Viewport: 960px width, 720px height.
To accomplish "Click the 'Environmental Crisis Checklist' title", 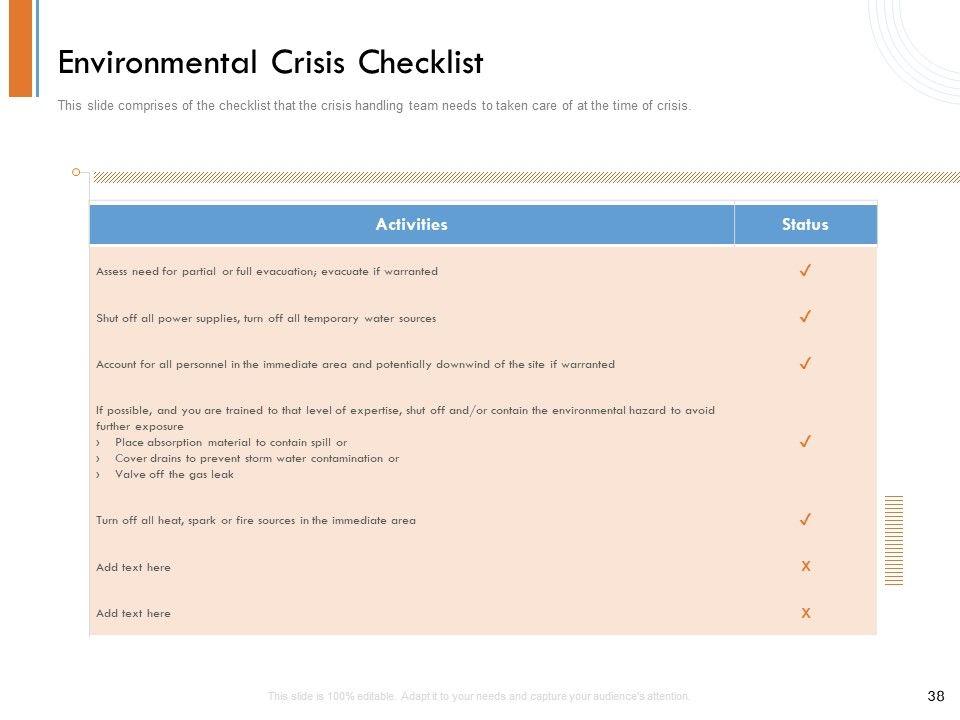I will coord(271,63).
